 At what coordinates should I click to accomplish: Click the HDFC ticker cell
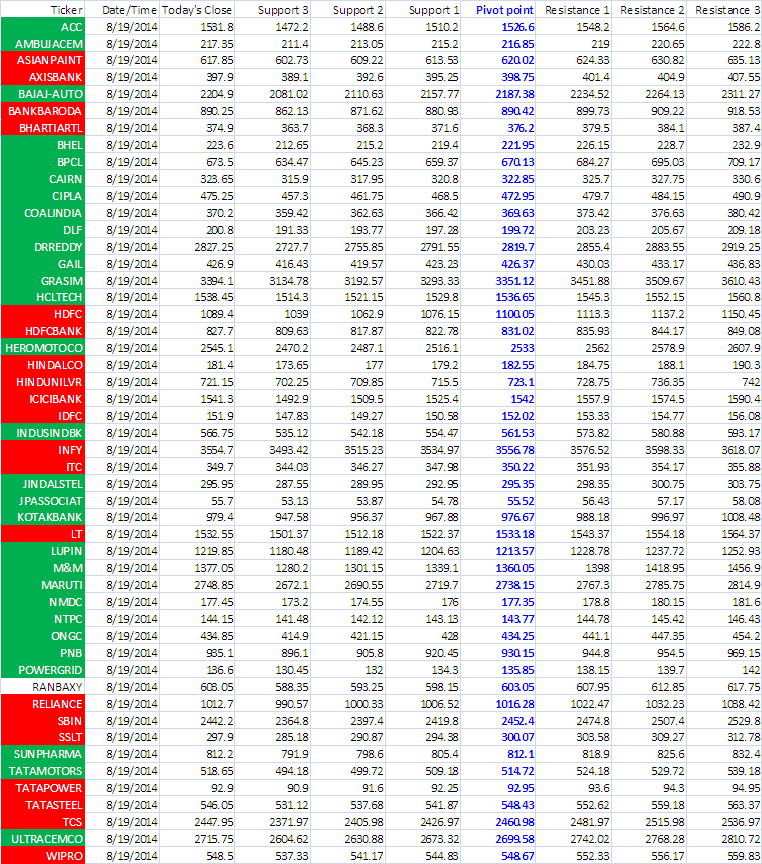click(43, 315)
